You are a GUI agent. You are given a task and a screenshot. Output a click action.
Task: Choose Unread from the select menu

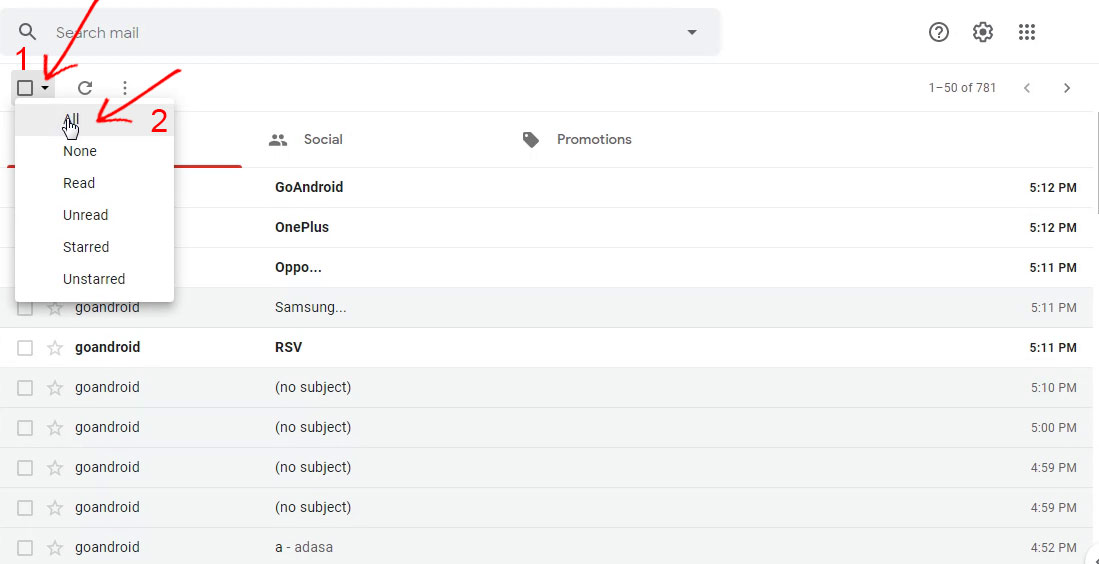pyautogui.click(x=85, y=215)
